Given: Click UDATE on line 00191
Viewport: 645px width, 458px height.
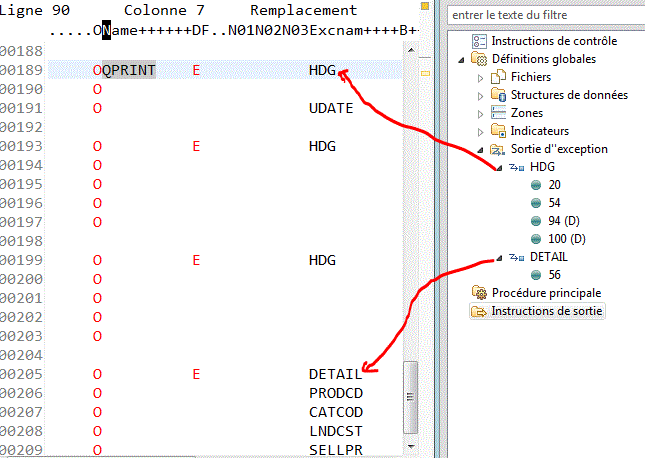Looking at the screenshot, I should coord(331,108).
